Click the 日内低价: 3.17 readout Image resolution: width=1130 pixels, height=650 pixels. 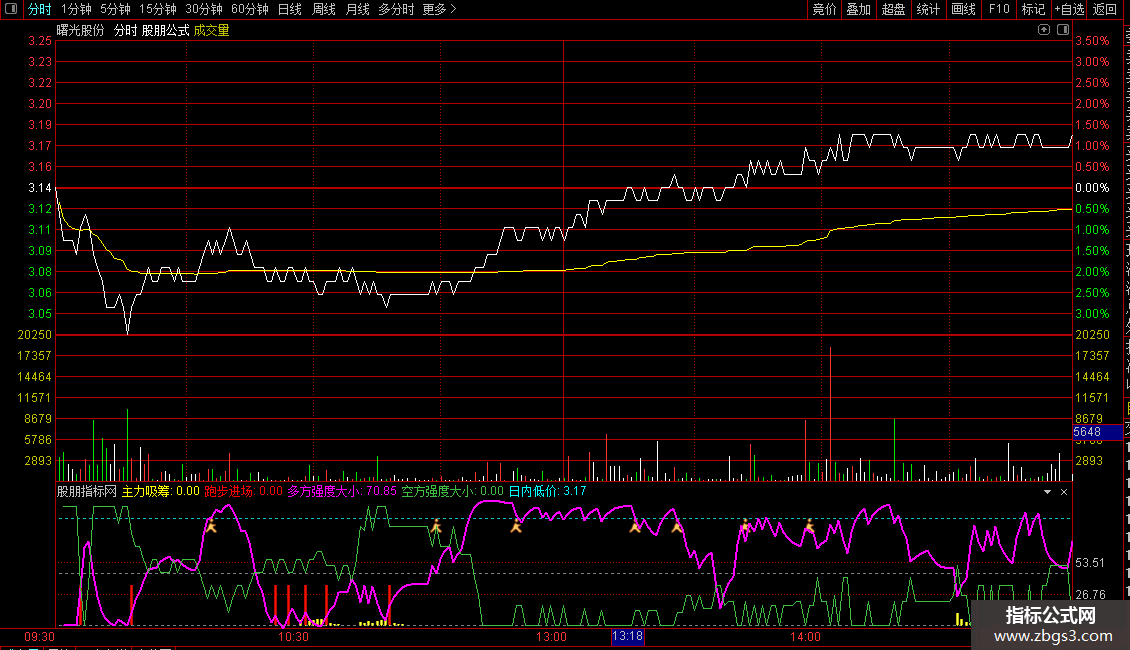(548, 491)
